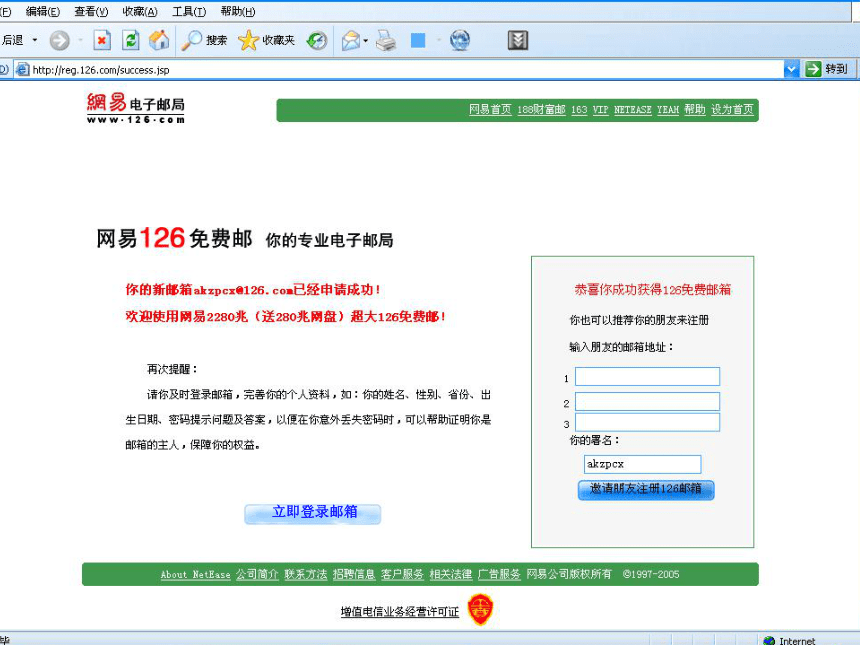This screenshot has width=860, height=645.
Task: Open 188财富邮 link in header
Action: click(541, 110)
